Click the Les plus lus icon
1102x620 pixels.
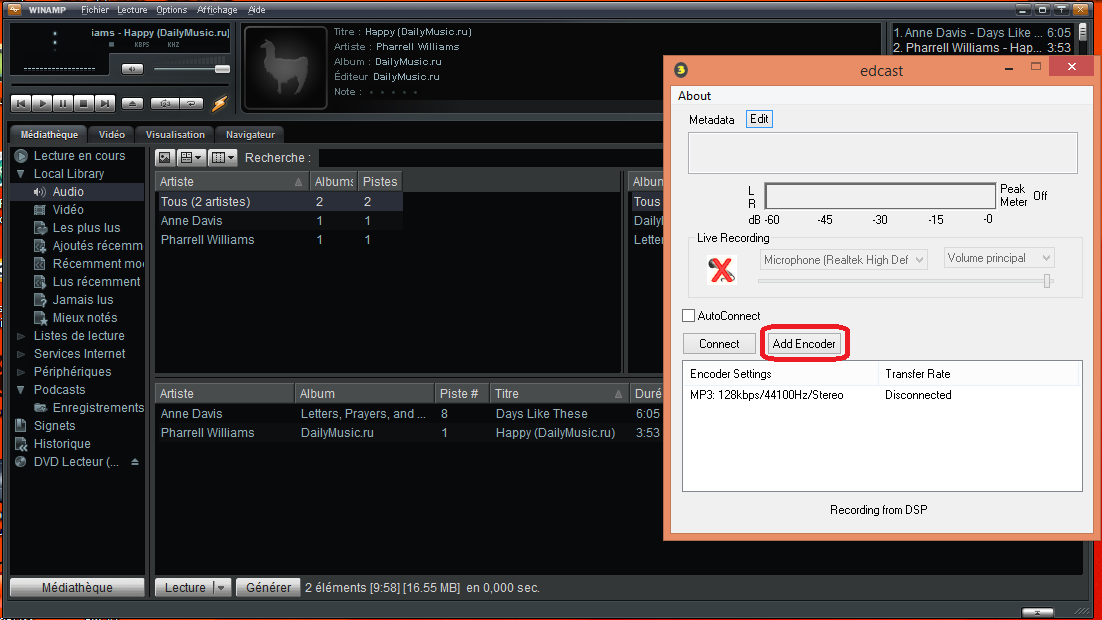point(40,228)
